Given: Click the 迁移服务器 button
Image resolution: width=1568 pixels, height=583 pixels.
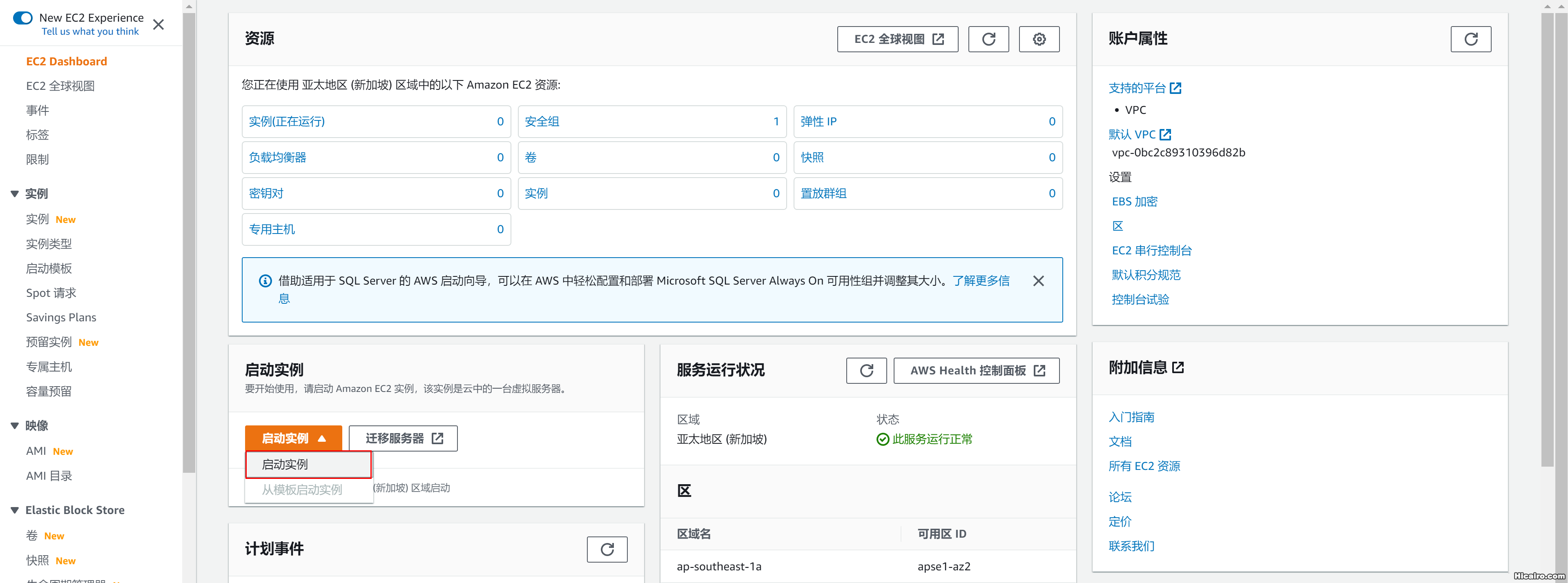Looking at the screenshot, I should [402, 438].
